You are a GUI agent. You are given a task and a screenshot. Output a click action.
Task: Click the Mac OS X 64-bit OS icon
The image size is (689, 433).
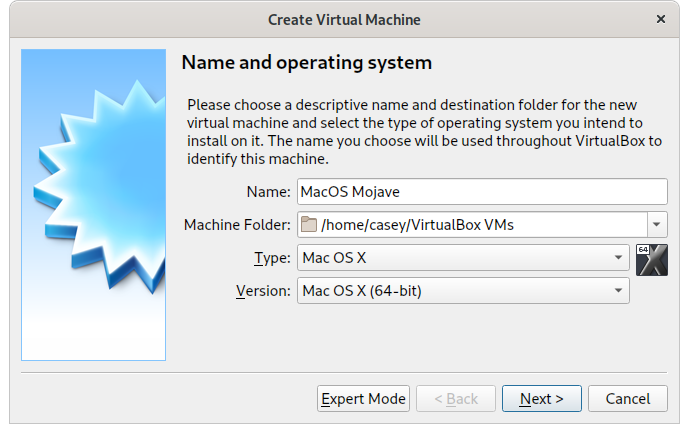[x=652, y=260]
